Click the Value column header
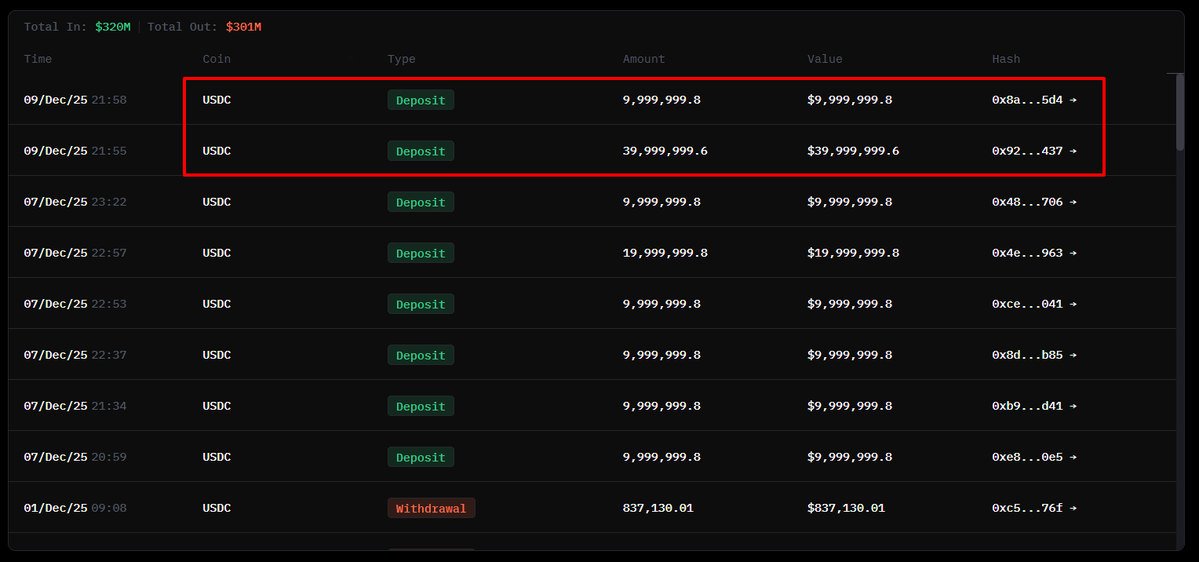Image resolution: width=1199 pixels, height=562 pixels. [x=825, y=59]
